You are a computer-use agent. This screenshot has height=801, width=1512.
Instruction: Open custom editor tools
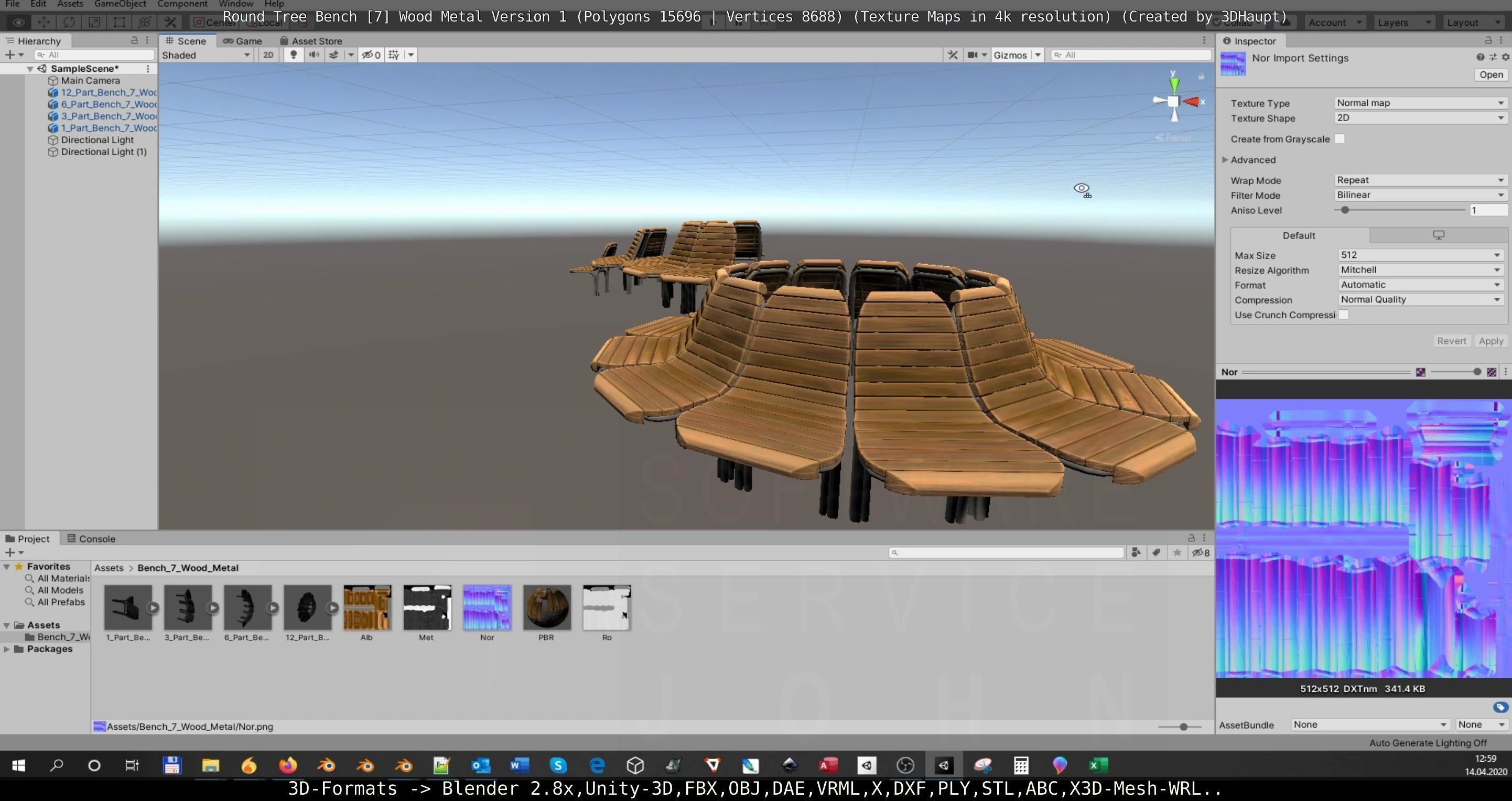[x=170, y=23]
